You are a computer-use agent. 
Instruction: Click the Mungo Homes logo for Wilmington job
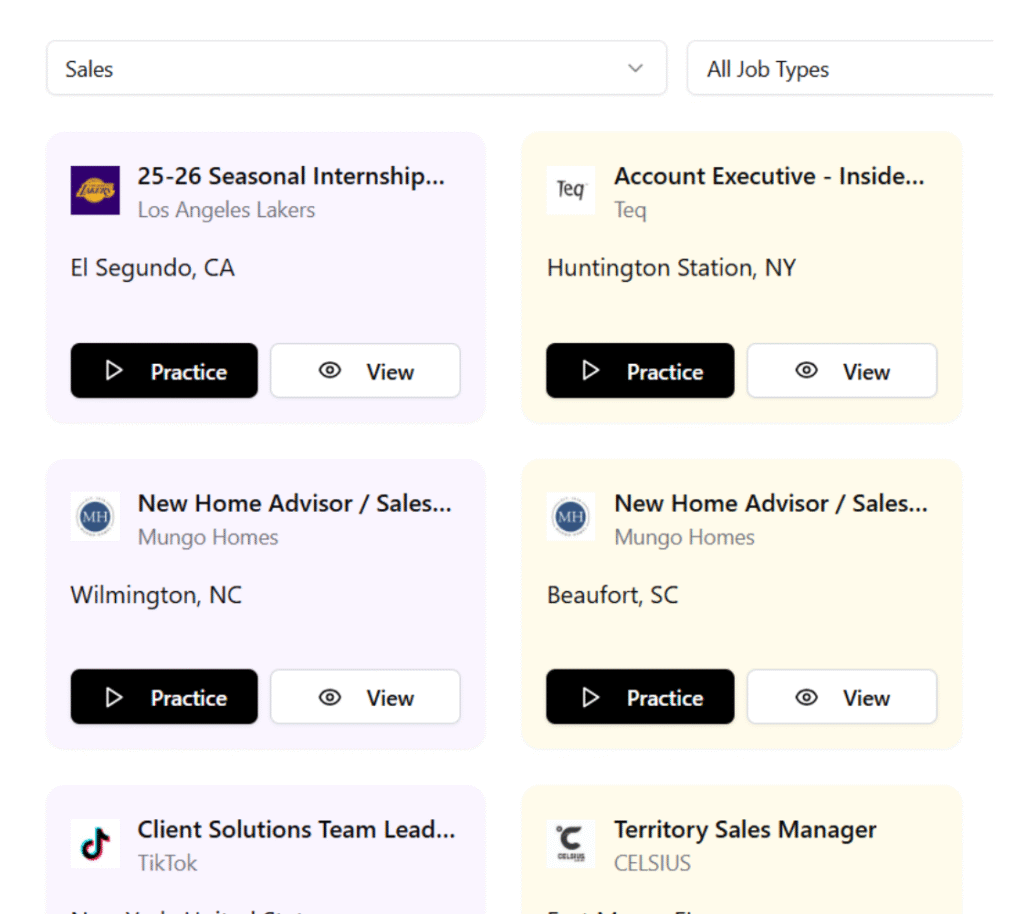click(x=95, y=517)
